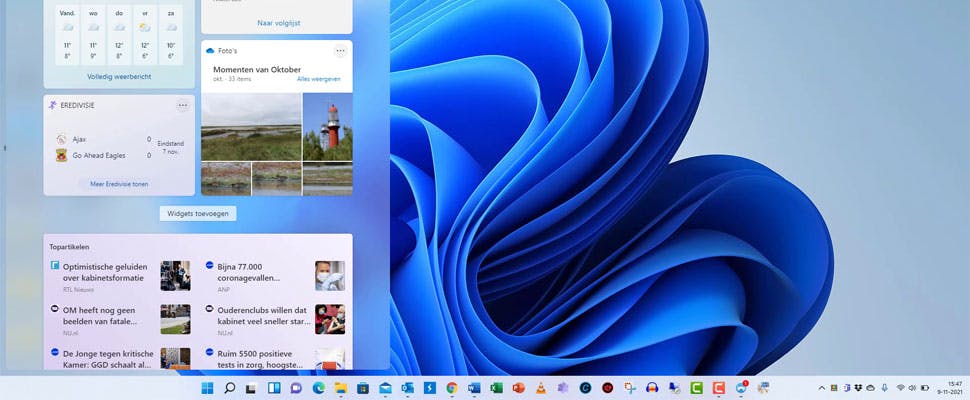Viewport: 970px width, 400px height.
Task: Select Go Ahead Eagles row
Action: (x=103, y=155)
